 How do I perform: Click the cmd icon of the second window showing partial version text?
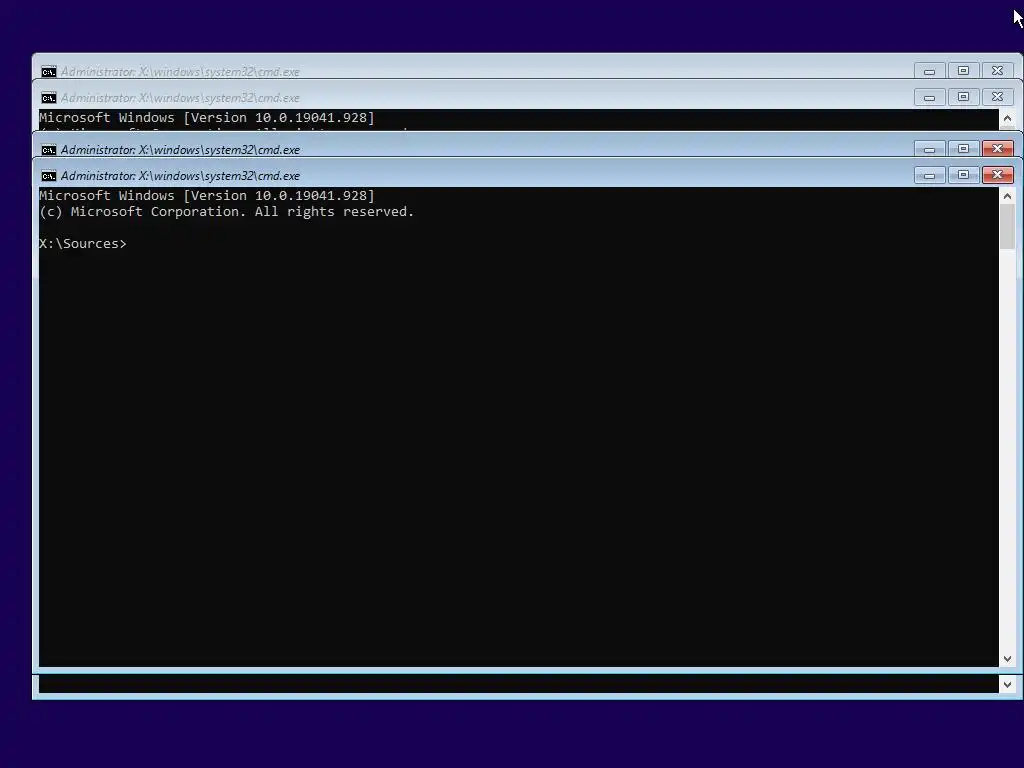pyautogui.click(x=48, y=98)
